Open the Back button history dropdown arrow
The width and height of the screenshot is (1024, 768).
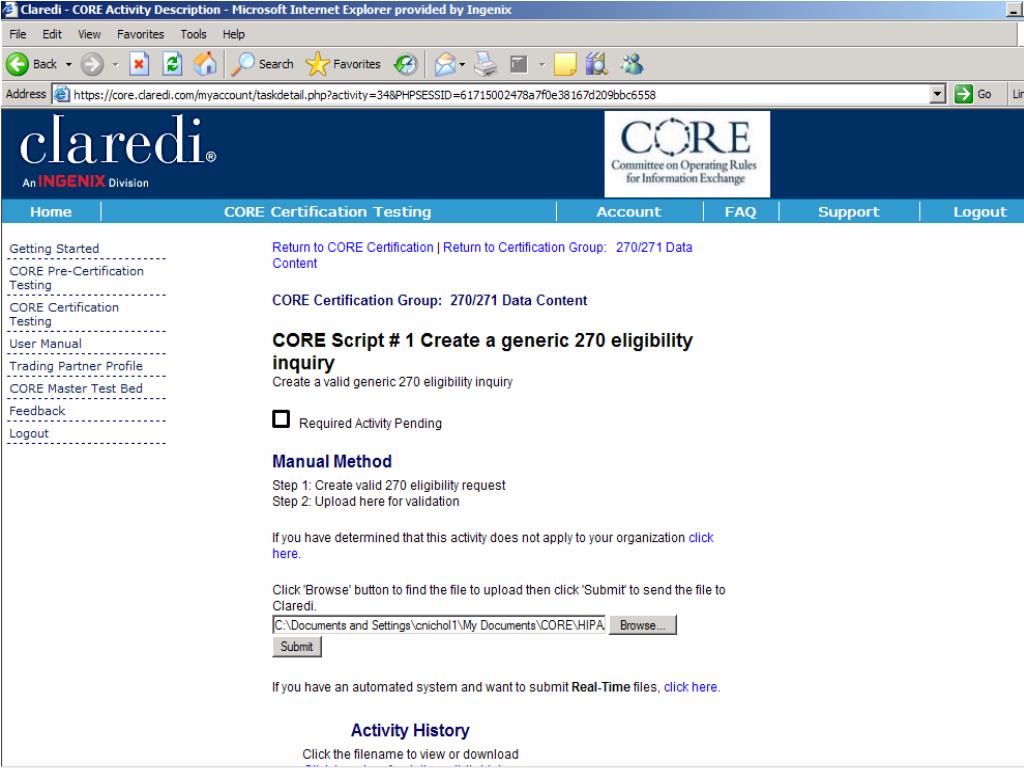pos(69,65)
